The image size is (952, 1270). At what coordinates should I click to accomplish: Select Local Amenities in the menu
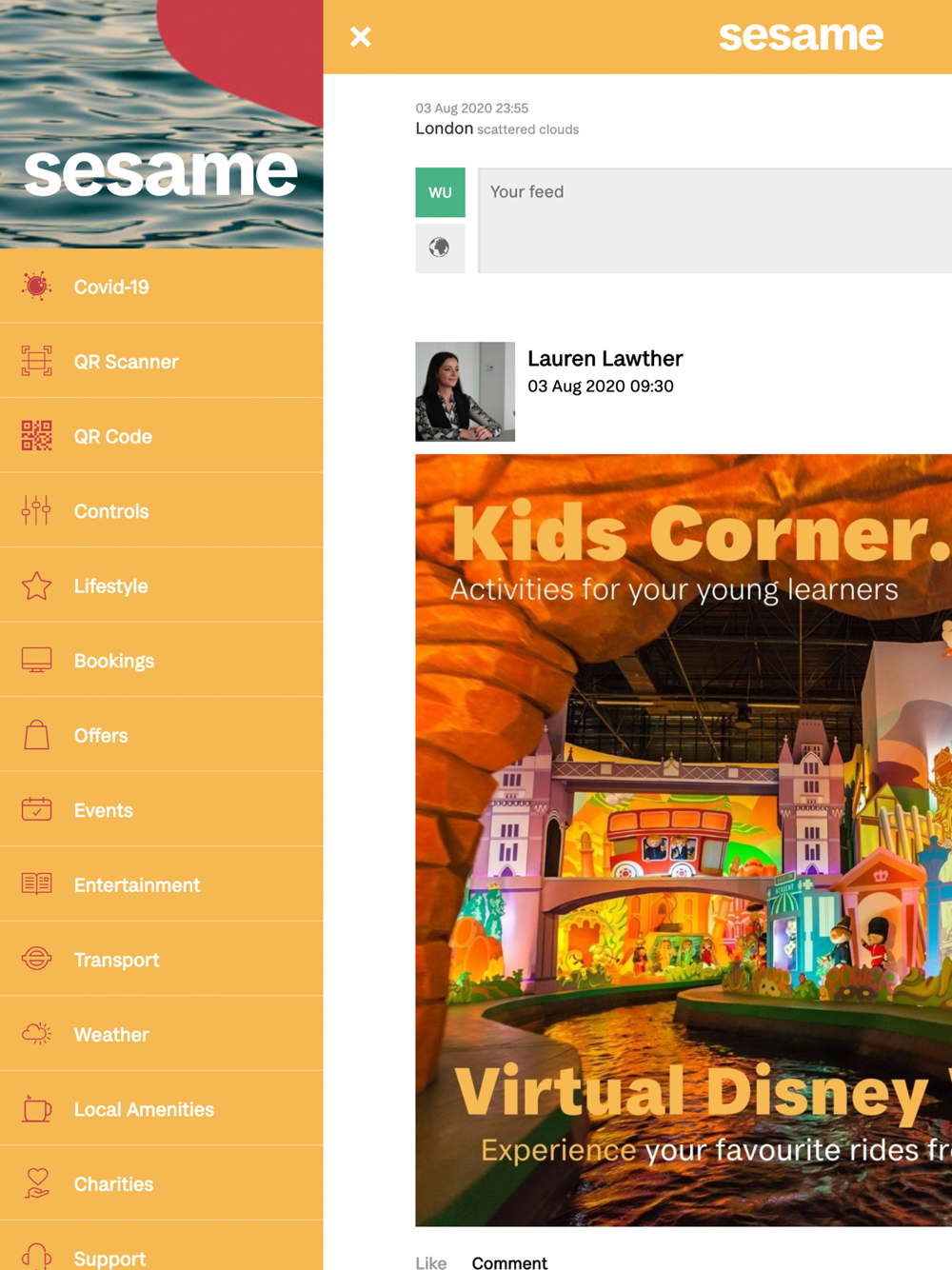162,1108
